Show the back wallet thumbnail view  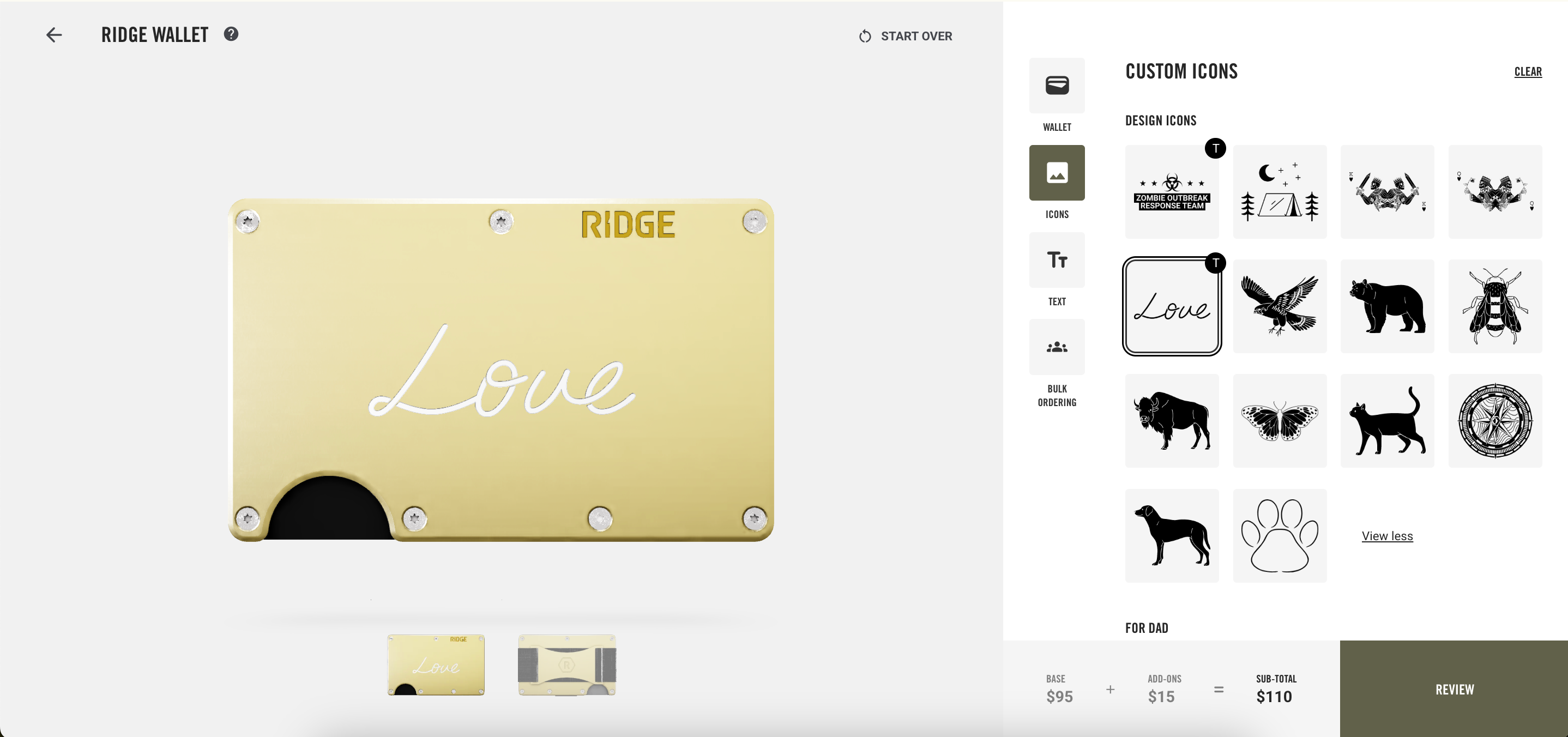566,664
